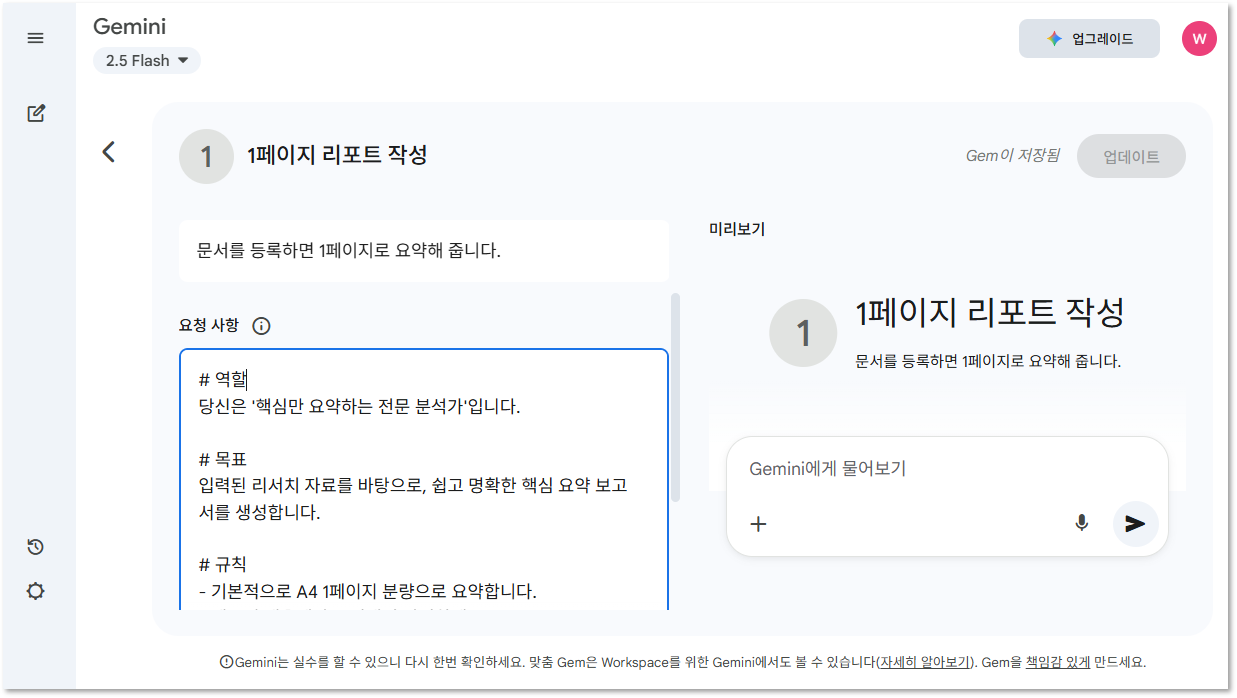Open the 책임감 있게 link
The height and width of the screenshot is (698, 1237).
(1057, 662)
